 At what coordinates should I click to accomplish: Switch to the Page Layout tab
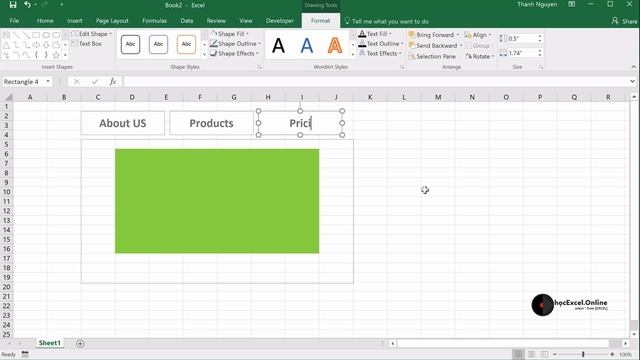[x=112, y=21]
